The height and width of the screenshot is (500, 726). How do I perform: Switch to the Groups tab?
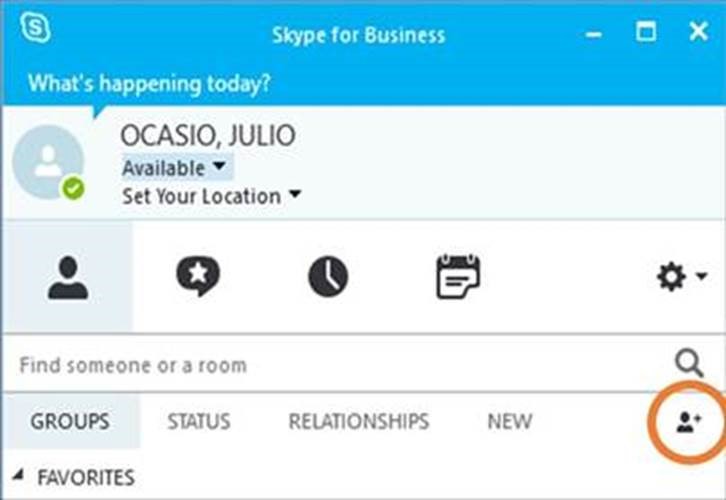tap(70, 421)
